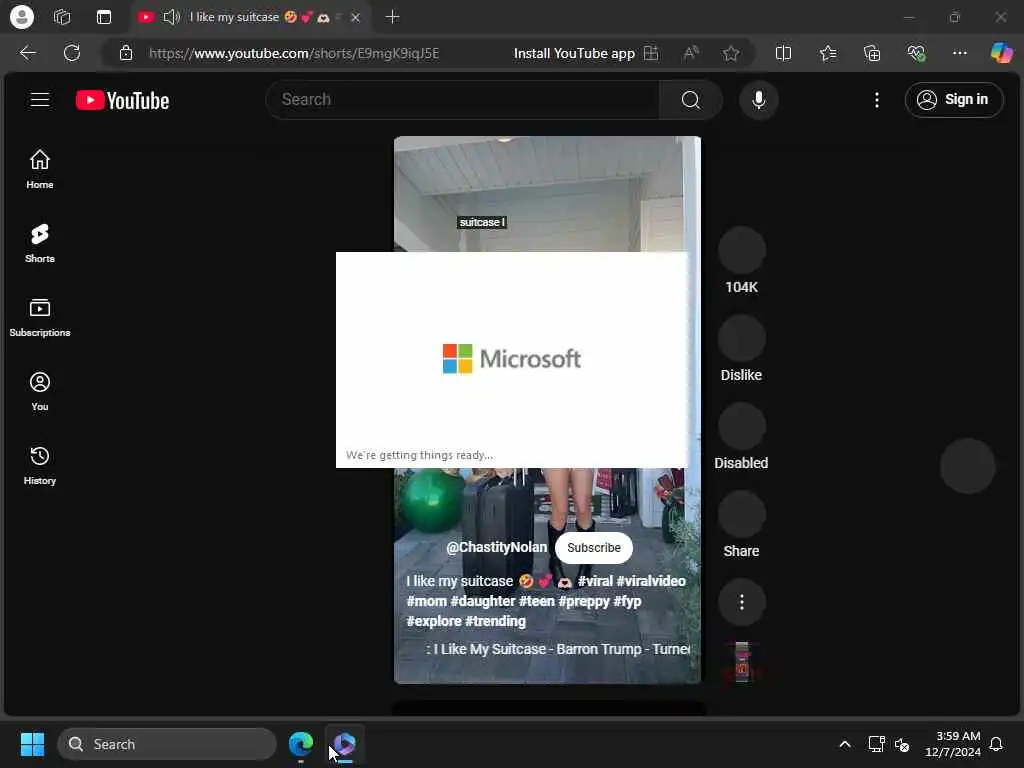
Task: Open Read aloud in address bar
Action: [691, 53]
